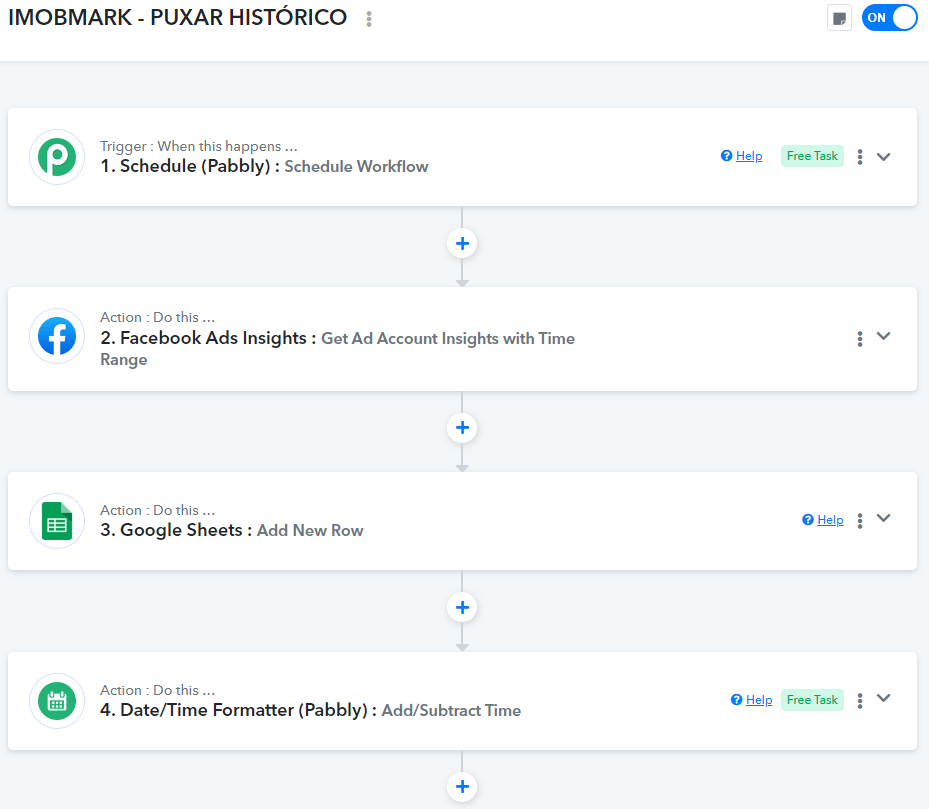The width and height of the screenshot is (929, 809).
Task: Add step after Facebook Ads Insights
Action: click(x=462, y=428)
